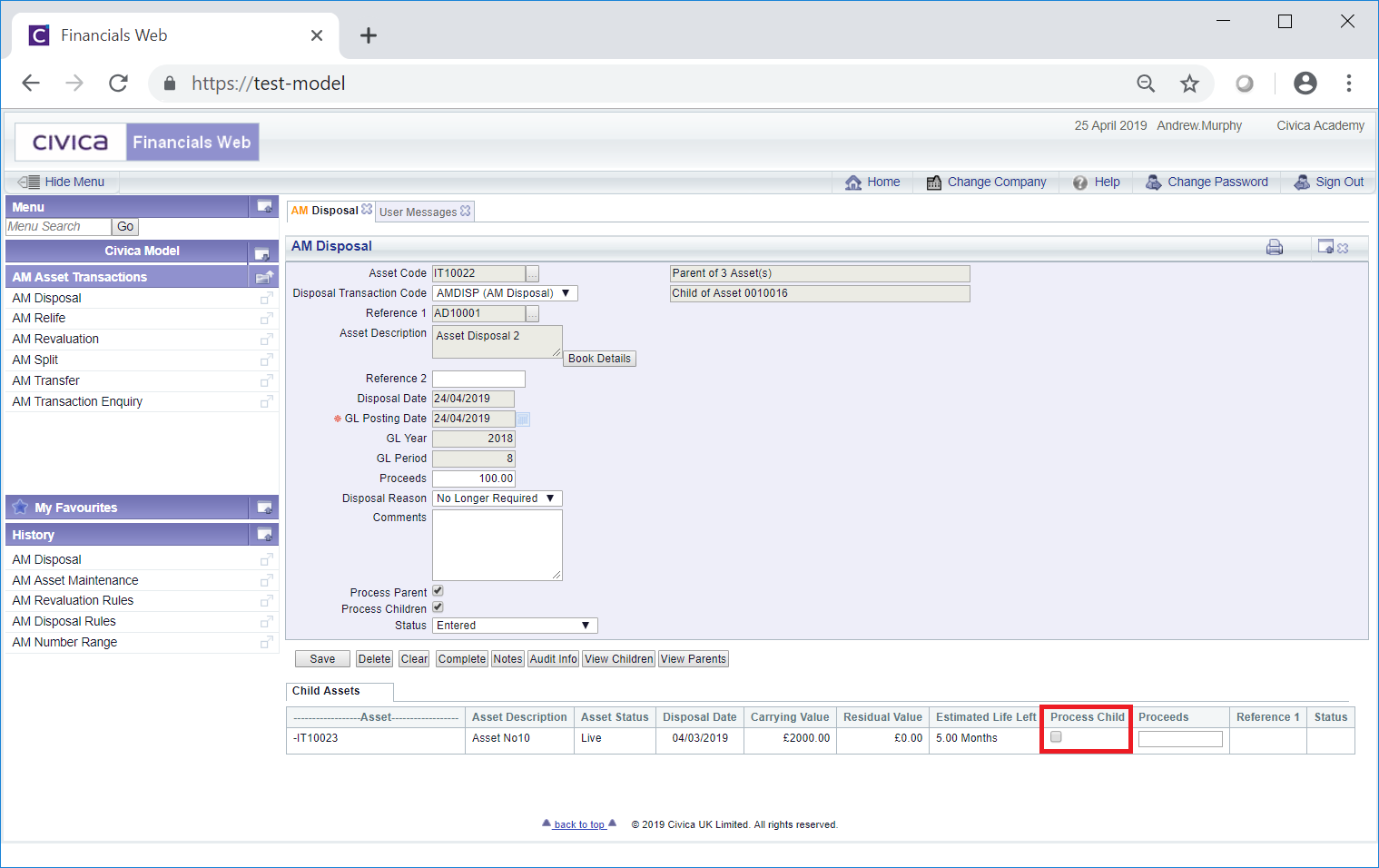Tick the Process Child checkbox for IT10023
Image resolution: width=1379 pixels, height=868 pixels.
(x=1056, y=737)
